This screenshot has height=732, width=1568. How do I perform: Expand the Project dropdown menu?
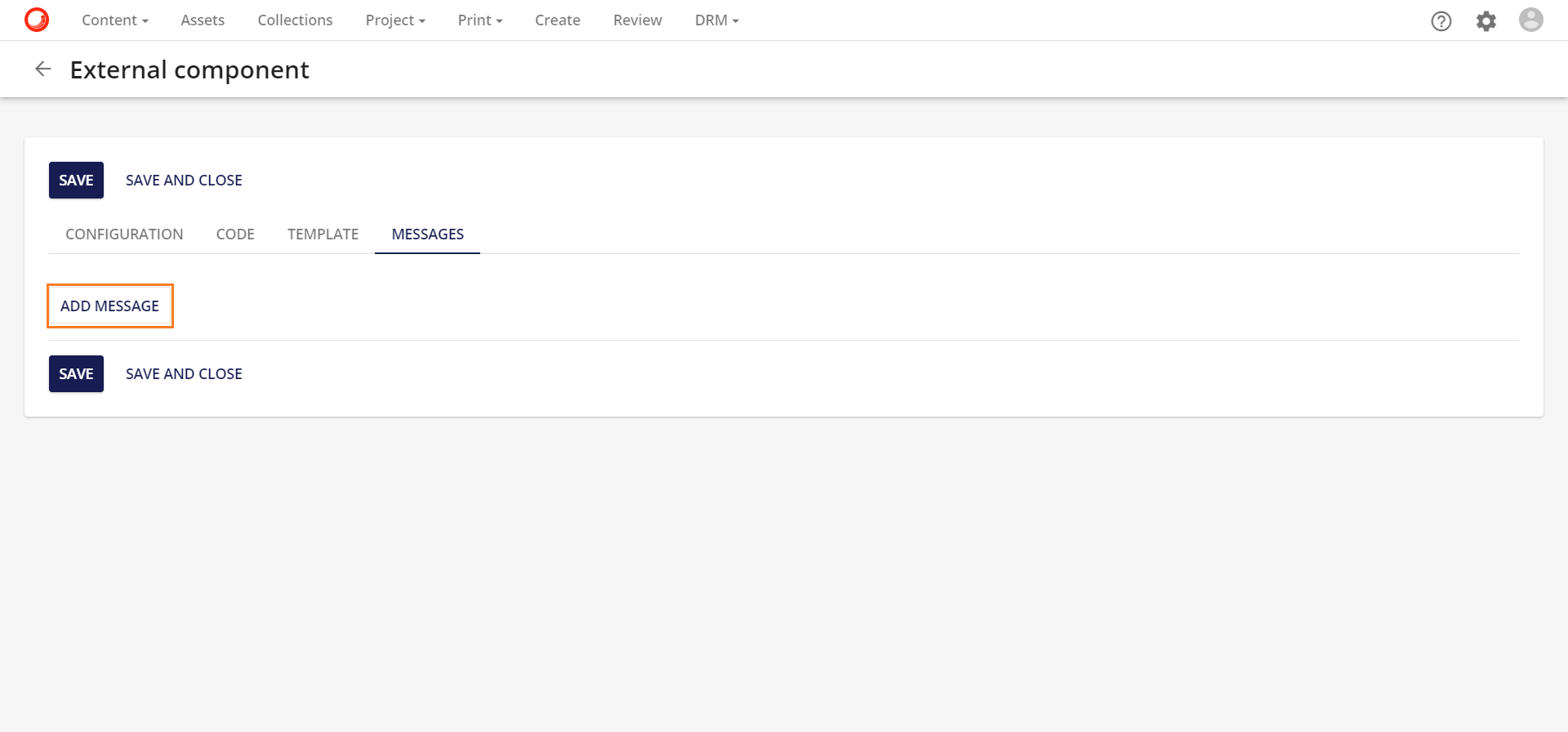coord(396,20)
